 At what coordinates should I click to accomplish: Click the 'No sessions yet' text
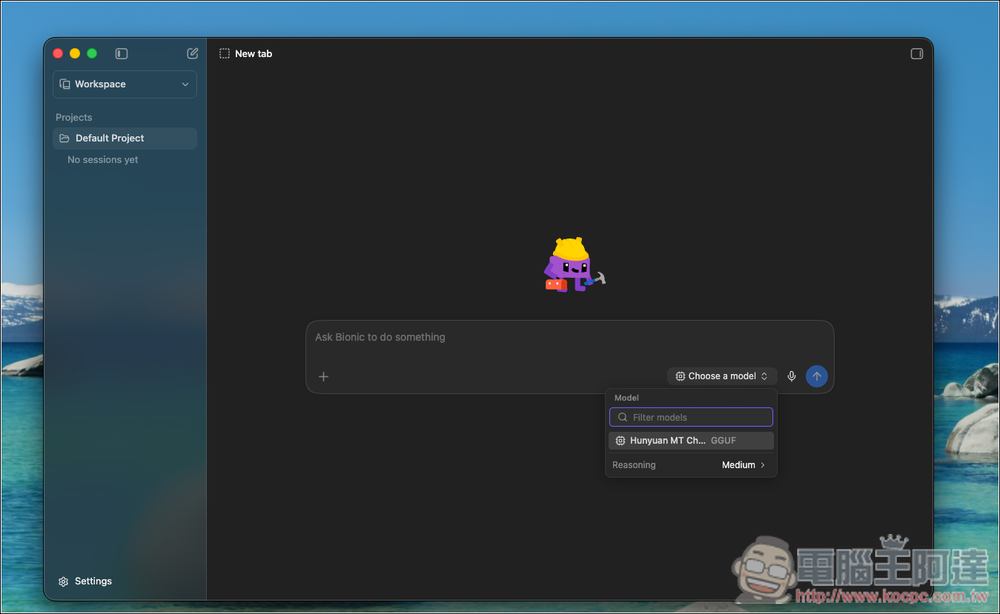coord(103,160)
